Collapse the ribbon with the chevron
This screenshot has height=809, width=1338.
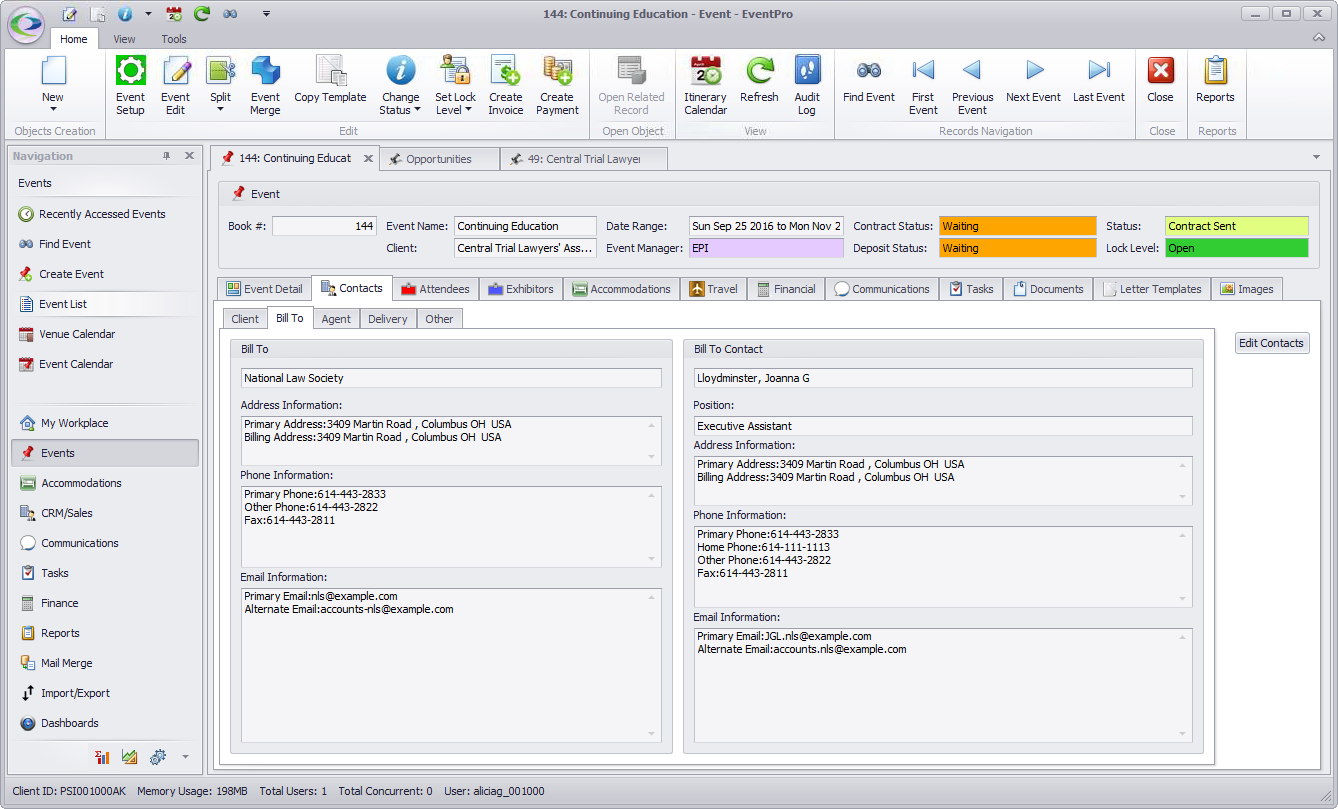1319,38
